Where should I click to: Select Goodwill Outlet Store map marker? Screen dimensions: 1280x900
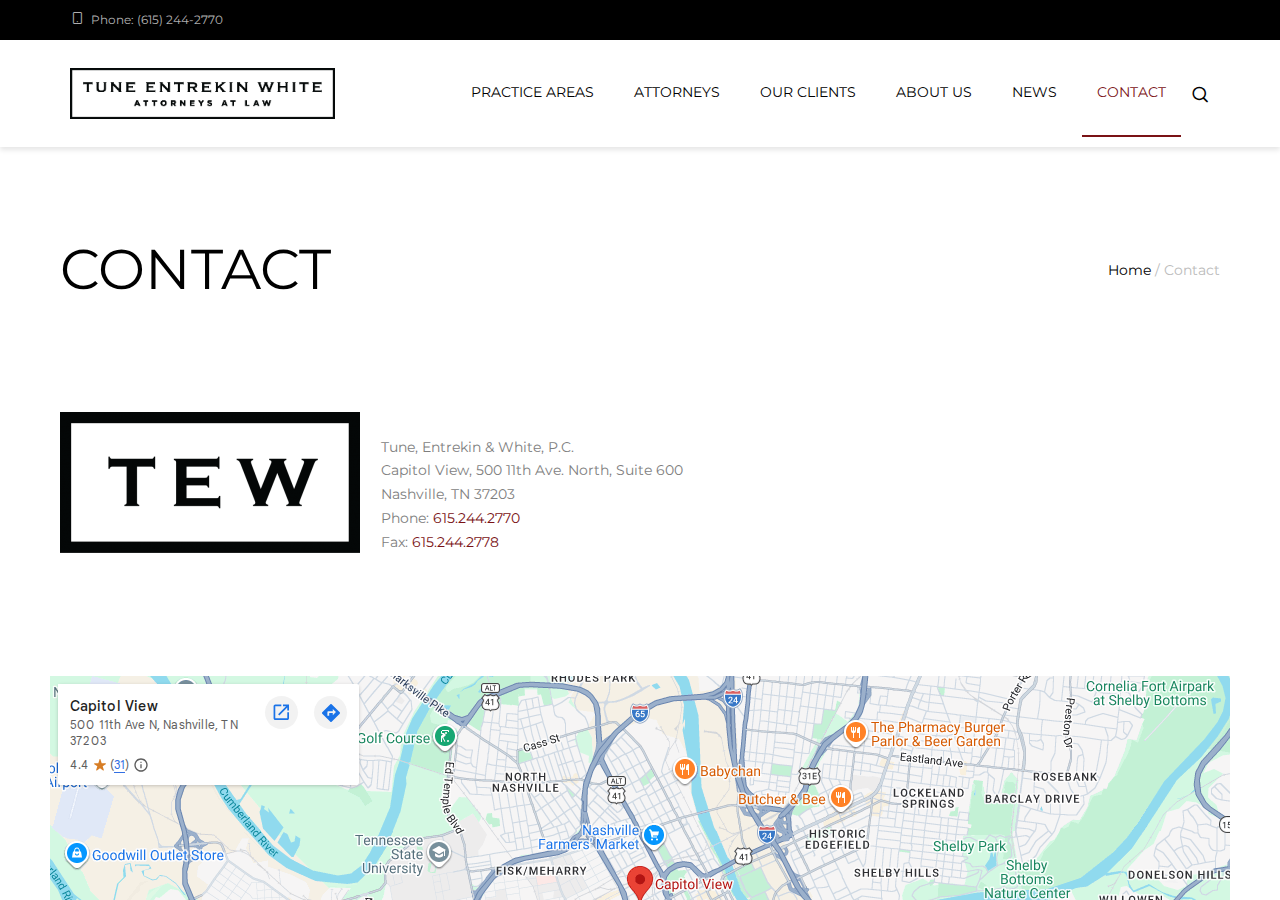pyautogui.click(x=77, y=853)
